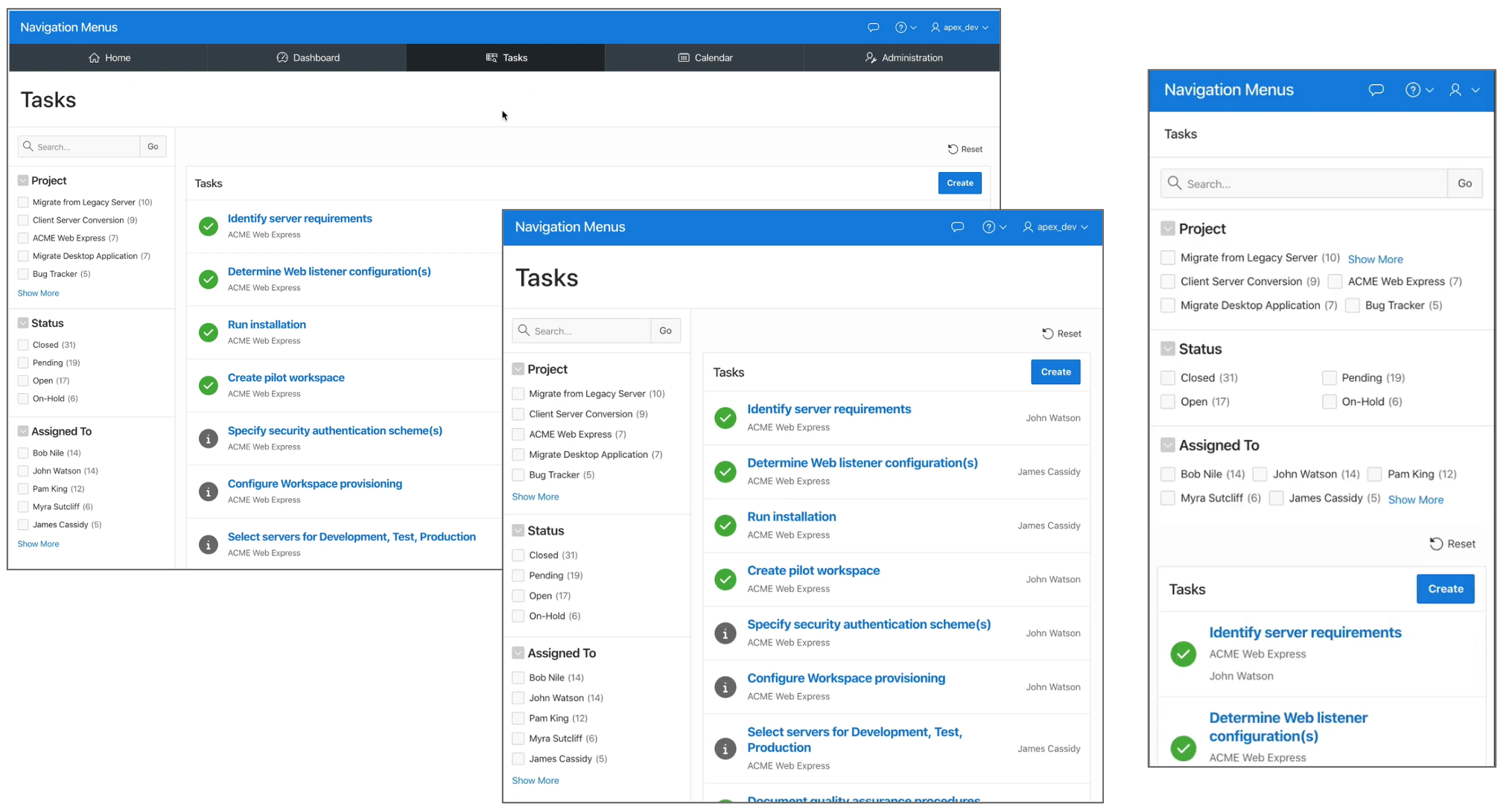Click Show More under Assigned To in the middle window
Viewport: 1512px width, 810px height.
[535, 780]
